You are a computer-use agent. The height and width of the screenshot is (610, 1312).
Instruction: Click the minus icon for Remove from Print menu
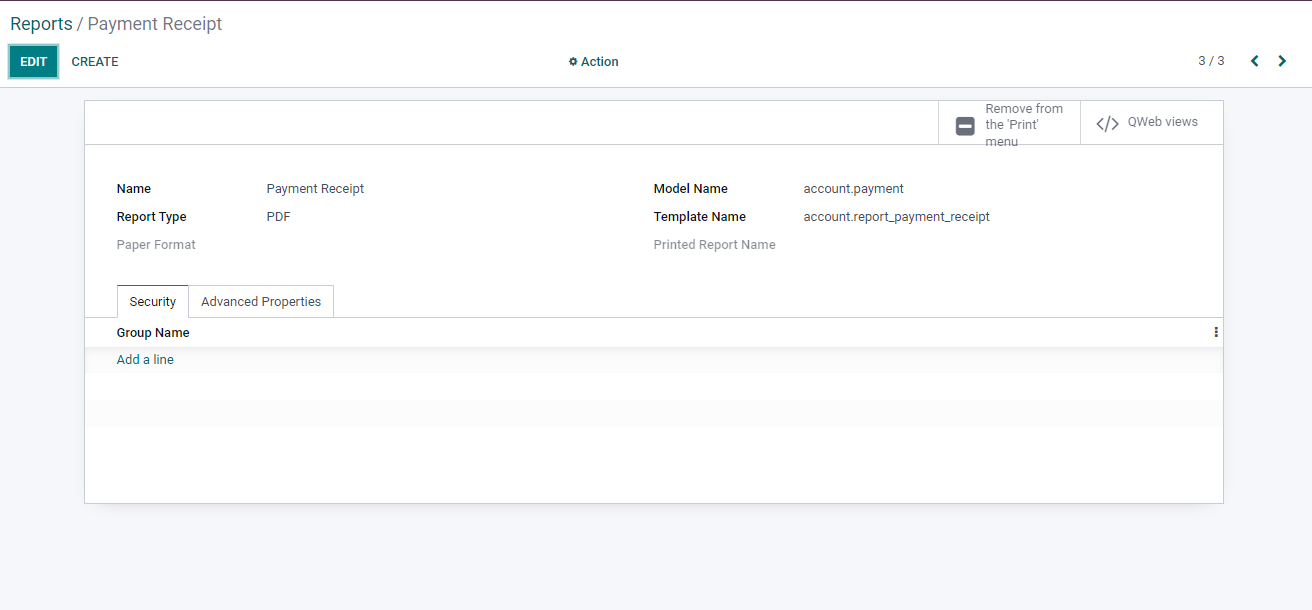point(965,125)
